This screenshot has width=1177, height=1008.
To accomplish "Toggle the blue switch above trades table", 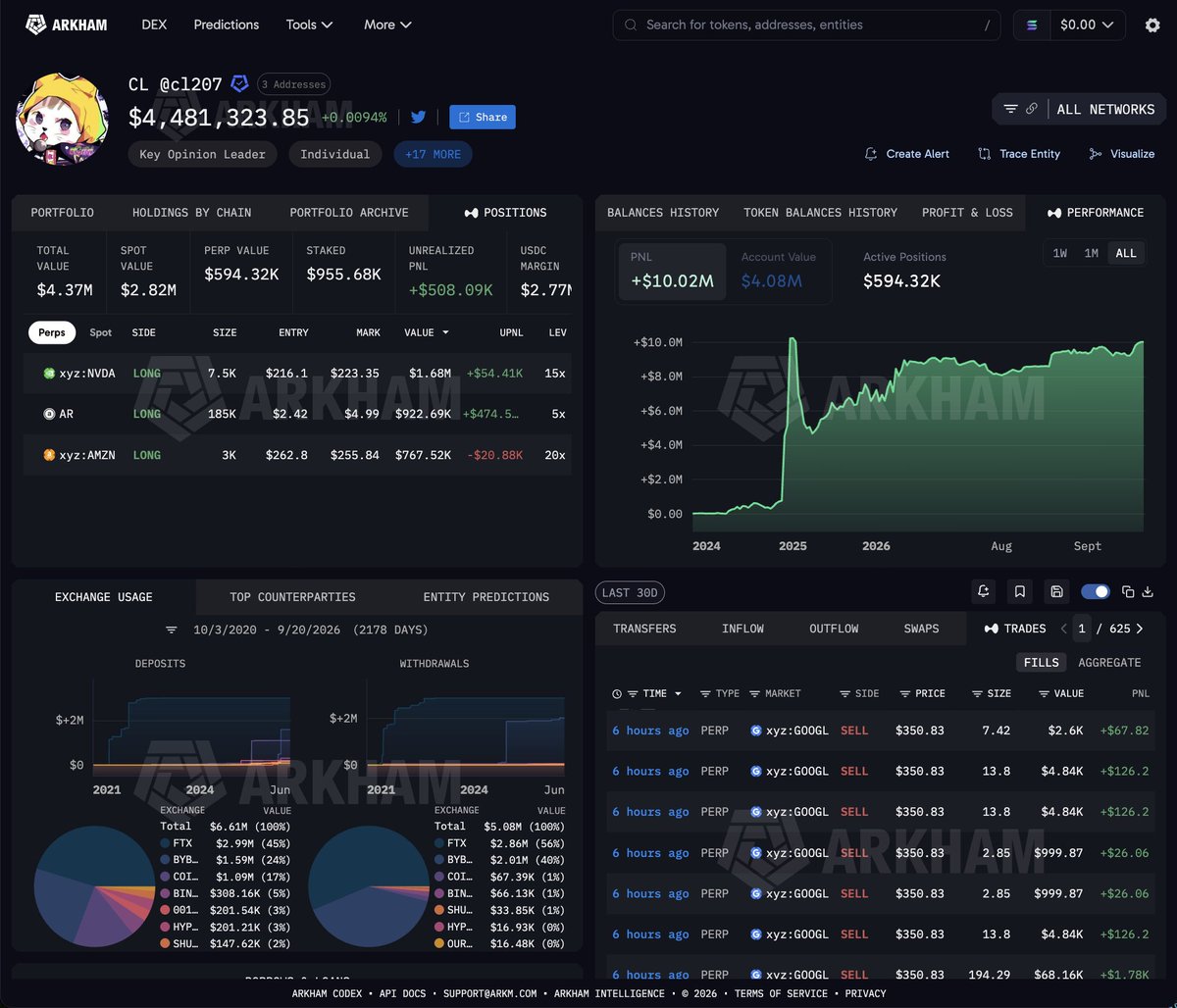I will point(1095,591).
